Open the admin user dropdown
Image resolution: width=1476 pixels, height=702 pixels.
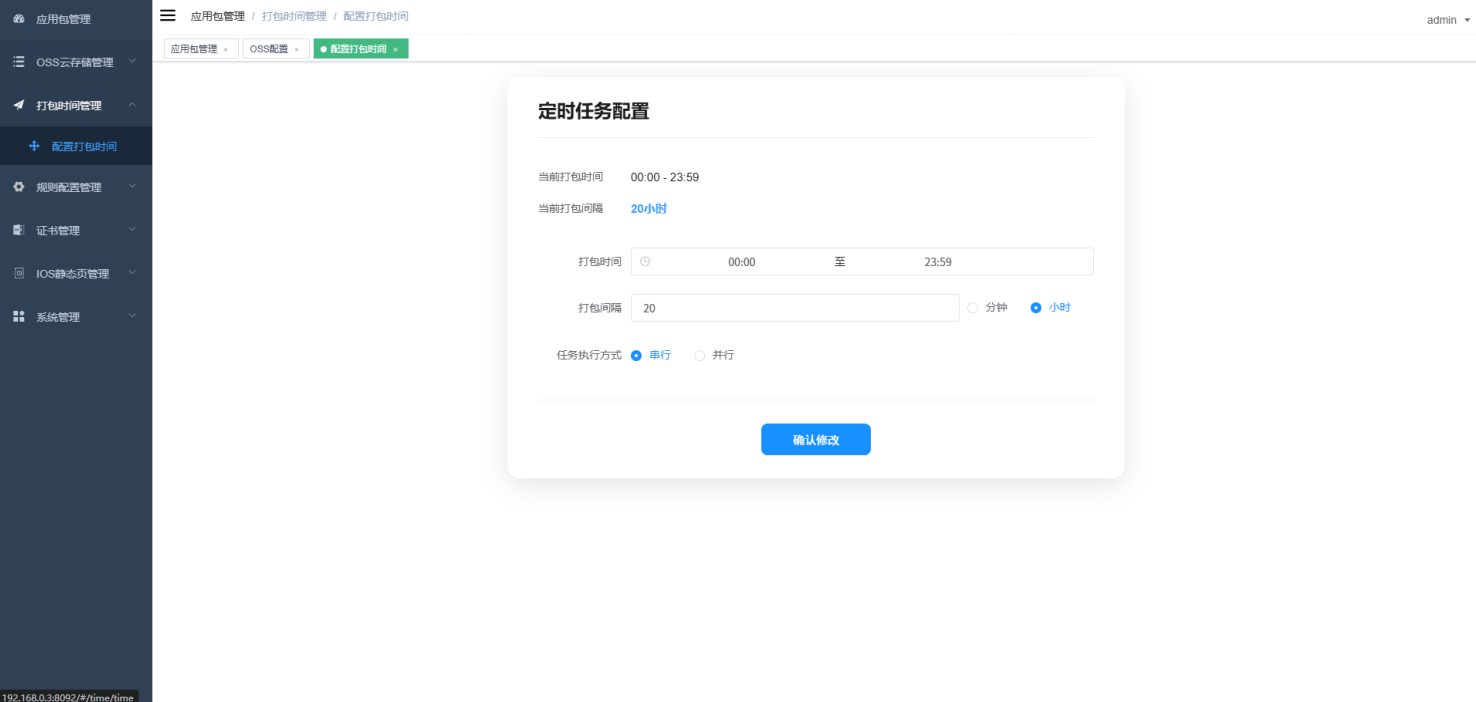tap(1448, 20)
